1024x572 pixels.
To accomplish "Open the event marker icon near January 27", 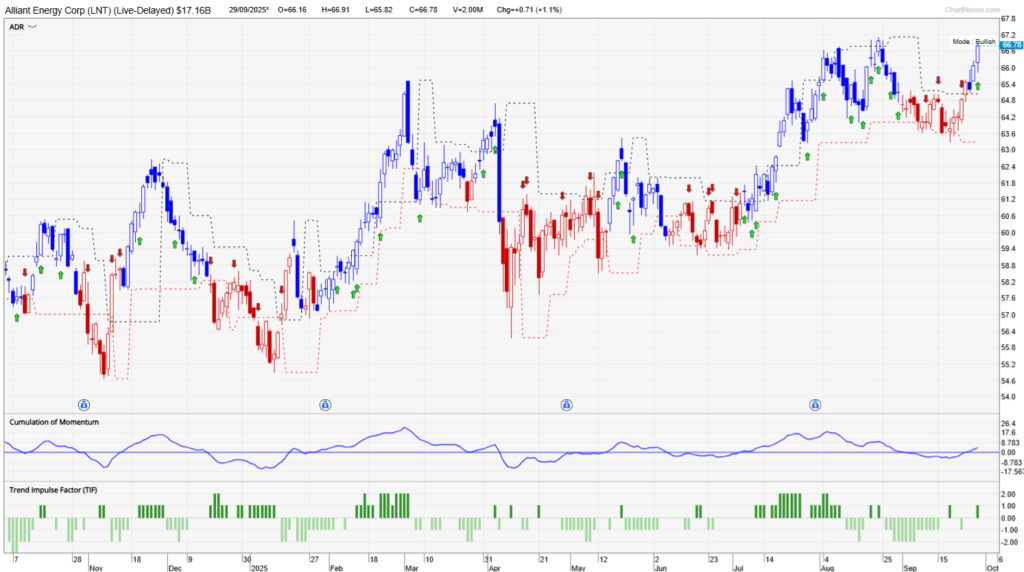I will click(x=325, y=405).
